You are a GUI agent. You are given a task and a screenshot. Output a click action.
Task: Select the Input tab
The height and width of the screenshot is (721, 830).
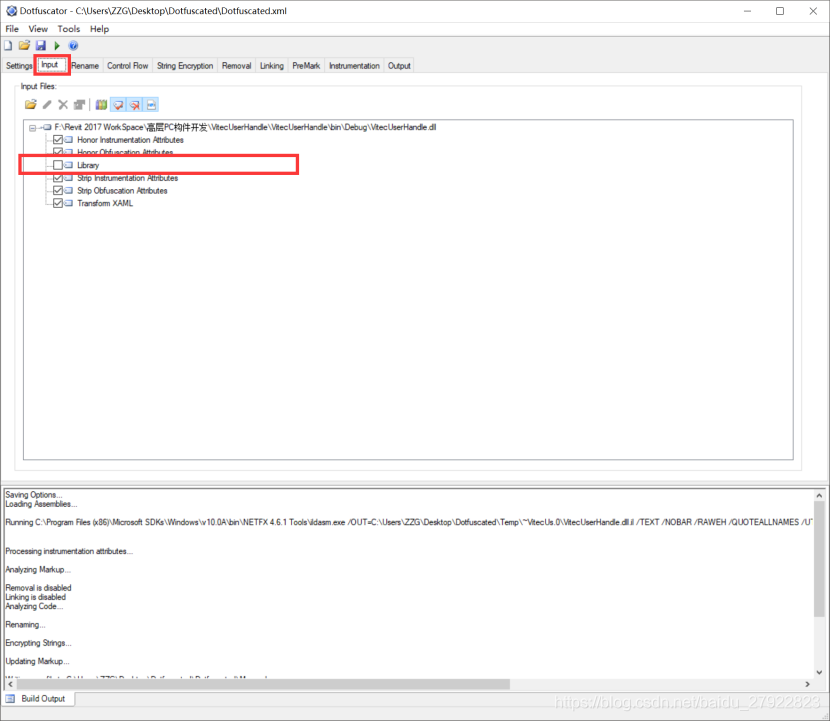52,65
